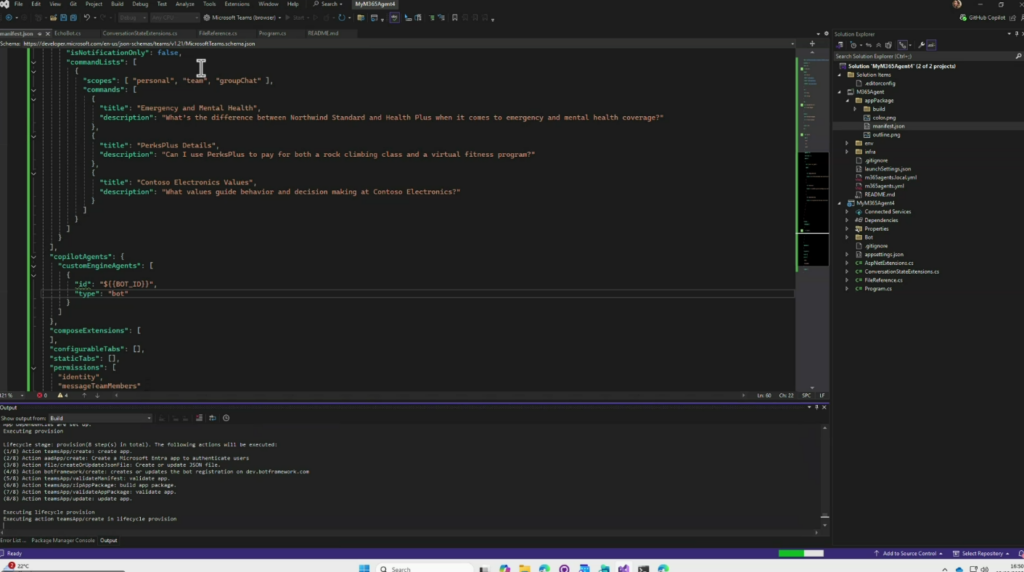This screenshot has height=572, width=1024.
Task: Open Debug configuration dropdown
Action: [x=131, y=18]
